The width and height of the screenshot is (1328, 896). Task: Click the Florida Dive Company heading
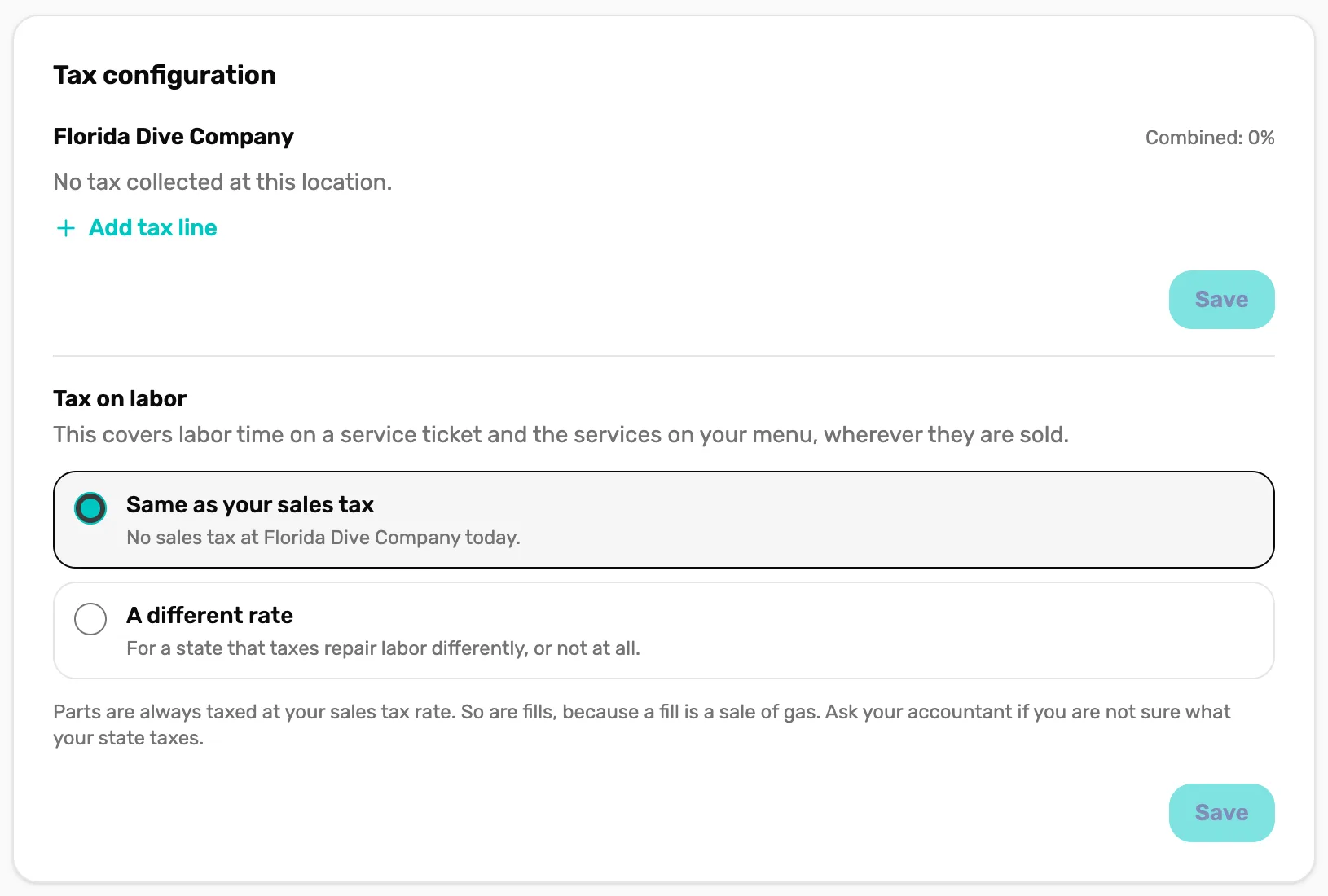point(174,136)
